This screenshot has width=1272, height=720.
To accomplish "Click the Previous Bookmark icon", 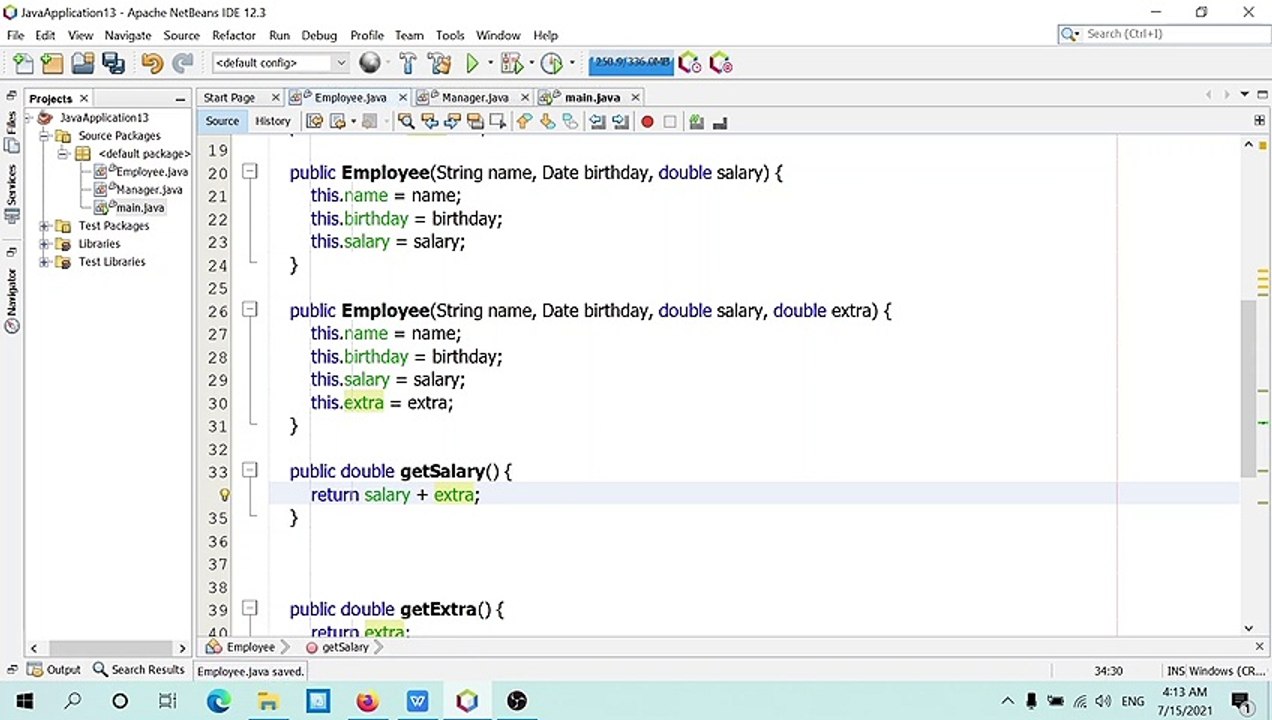I will tap(524, 122).
